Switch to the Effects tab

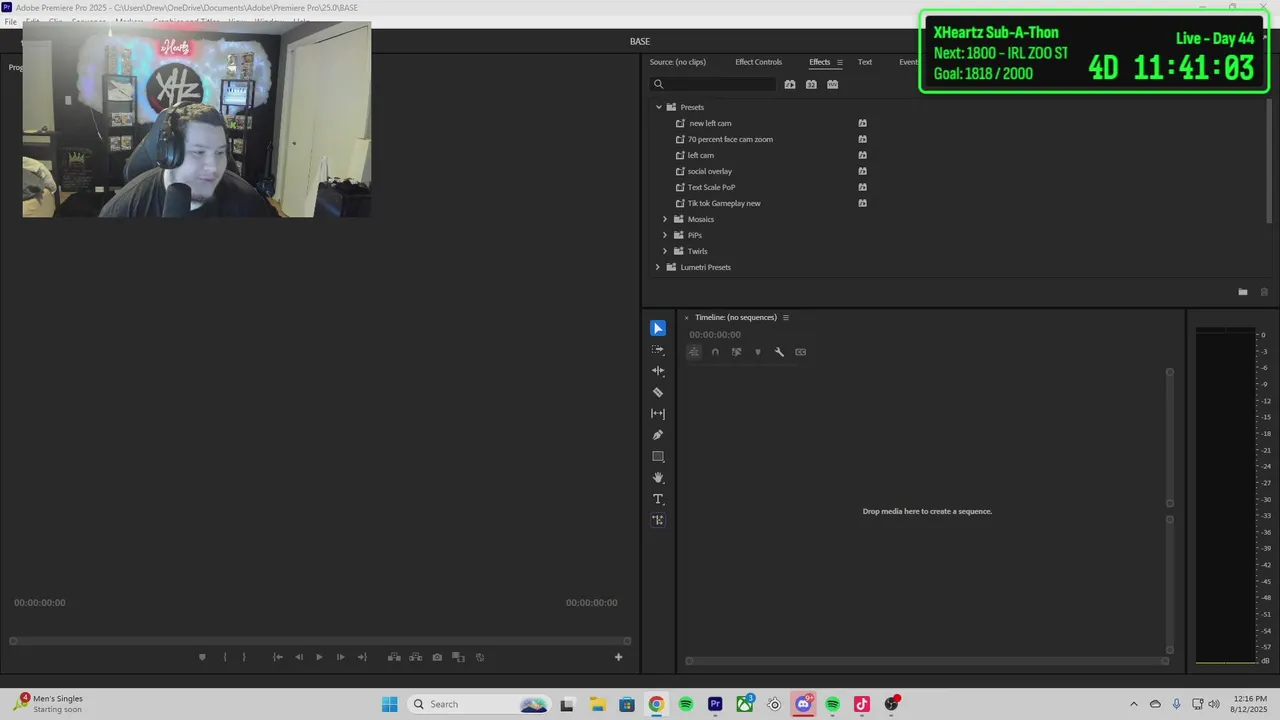coord(819,62)
